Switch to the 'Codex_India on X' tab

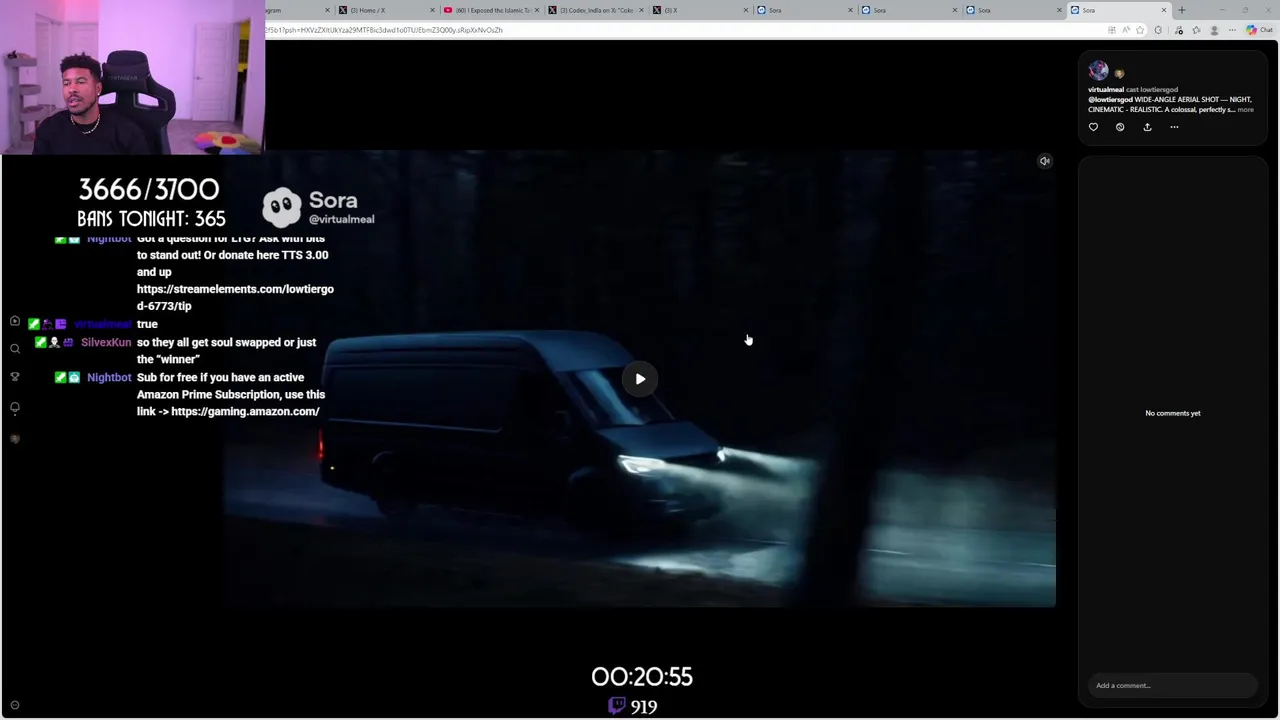pos(595,10)
